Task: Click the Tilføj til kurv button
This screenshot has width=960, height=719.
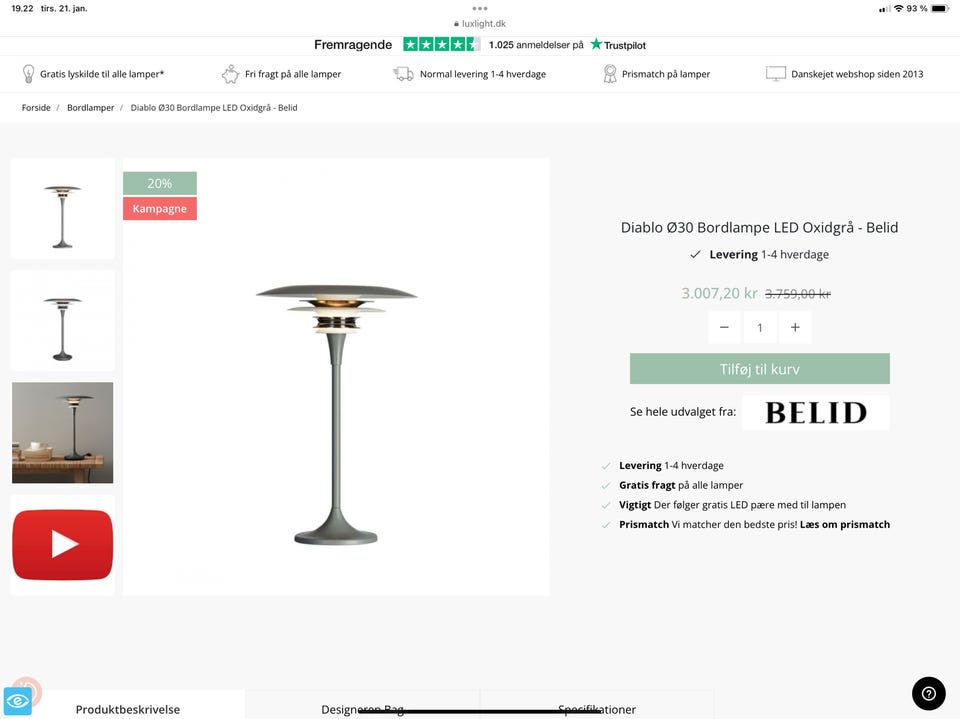Action: click(x=759, y=368)
